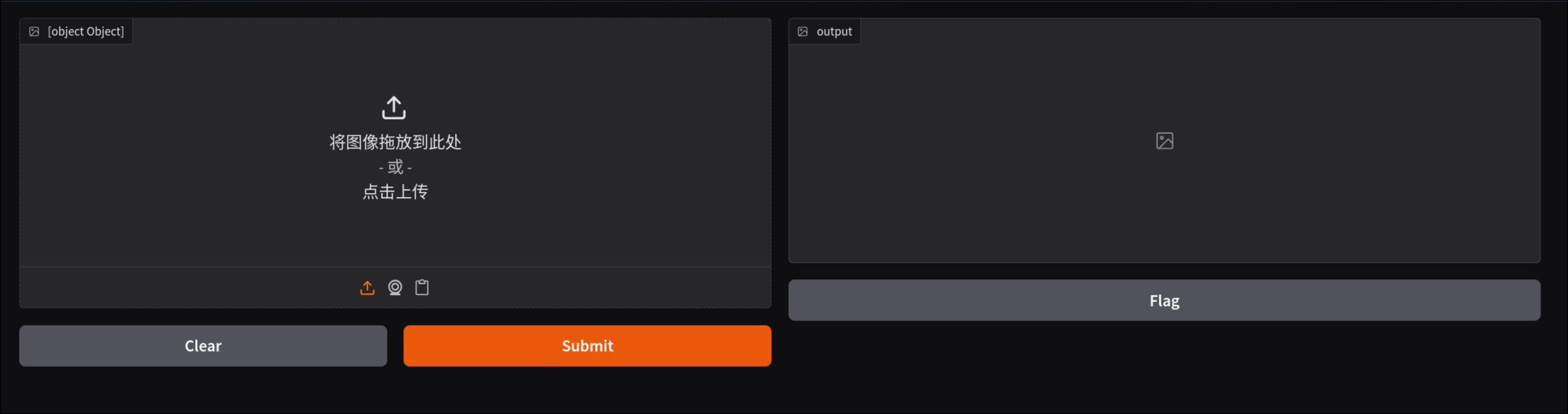Choose the paste from clipboard icon
Viewport: 1568px width, 414px height.
[x=422, y=288]
